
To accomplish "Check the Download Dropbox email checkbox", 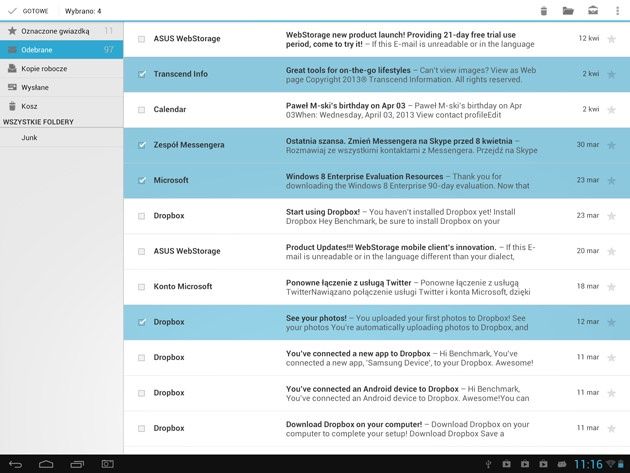I will pos(141,428).
